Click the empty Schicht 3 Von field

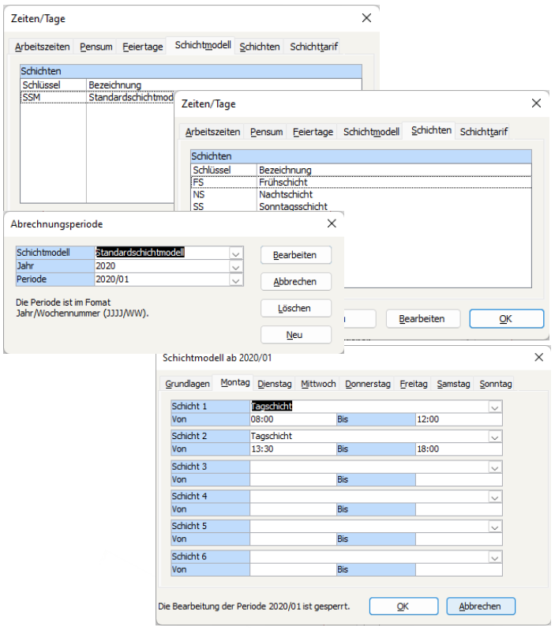293,480
